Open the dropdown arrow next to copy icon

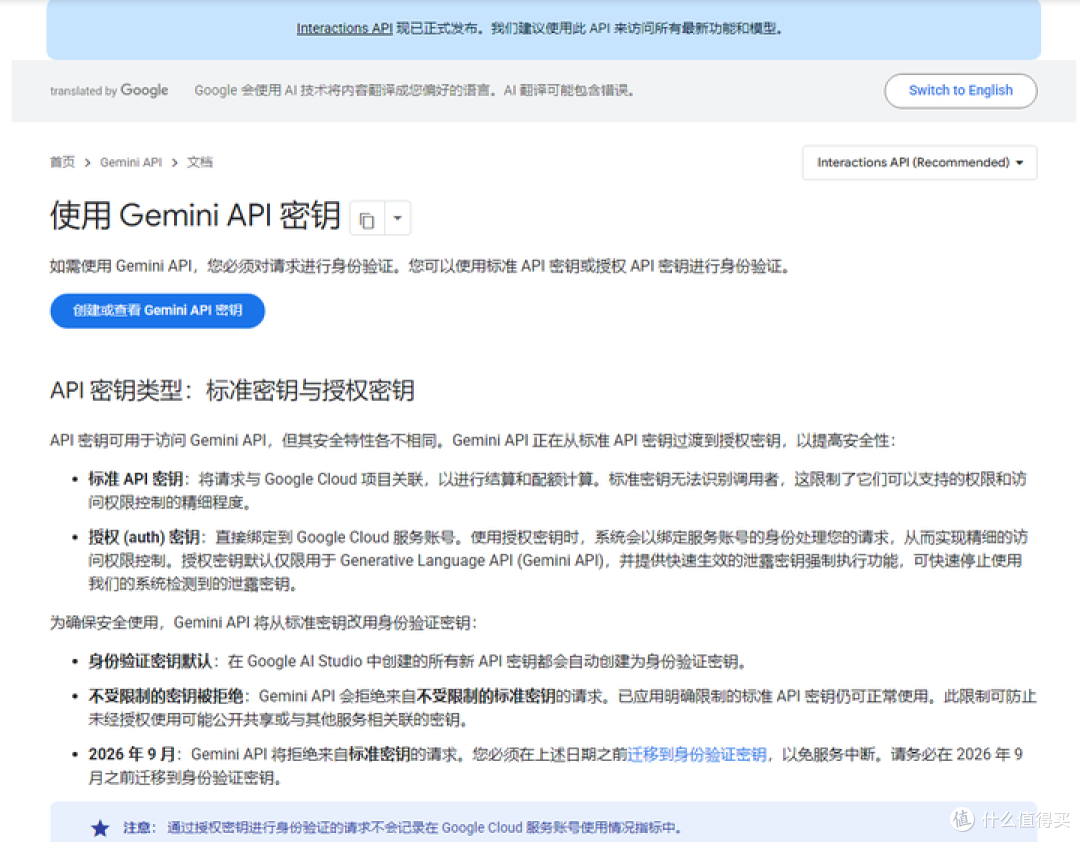pyautogui.click(x=397, y=219)
